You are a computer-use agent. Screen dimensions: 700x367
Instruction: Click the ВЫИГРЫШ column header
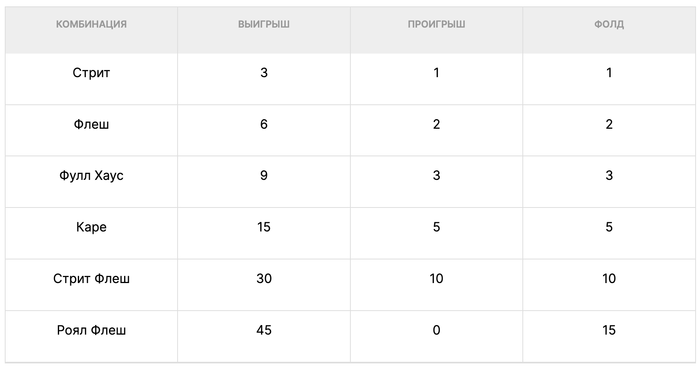[264, 24]
